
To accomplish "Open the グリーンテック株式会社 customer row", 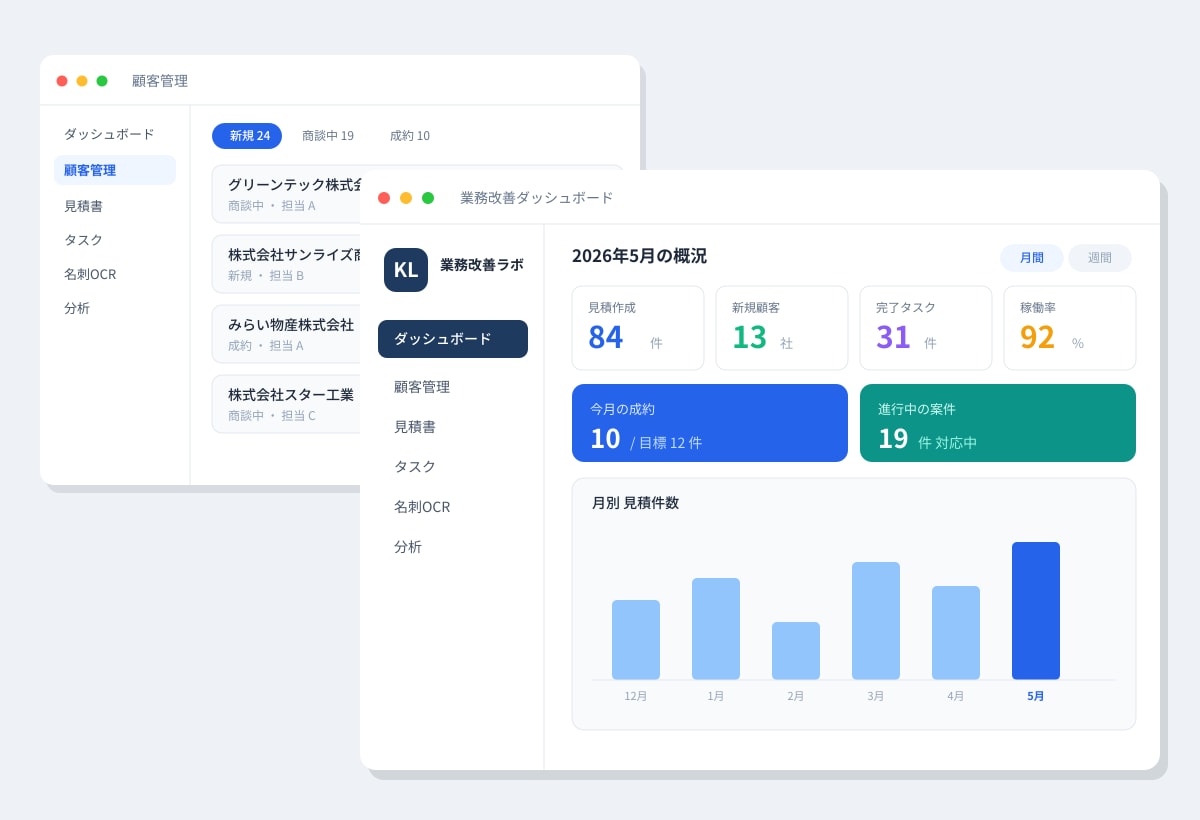I will pos(286,194).
